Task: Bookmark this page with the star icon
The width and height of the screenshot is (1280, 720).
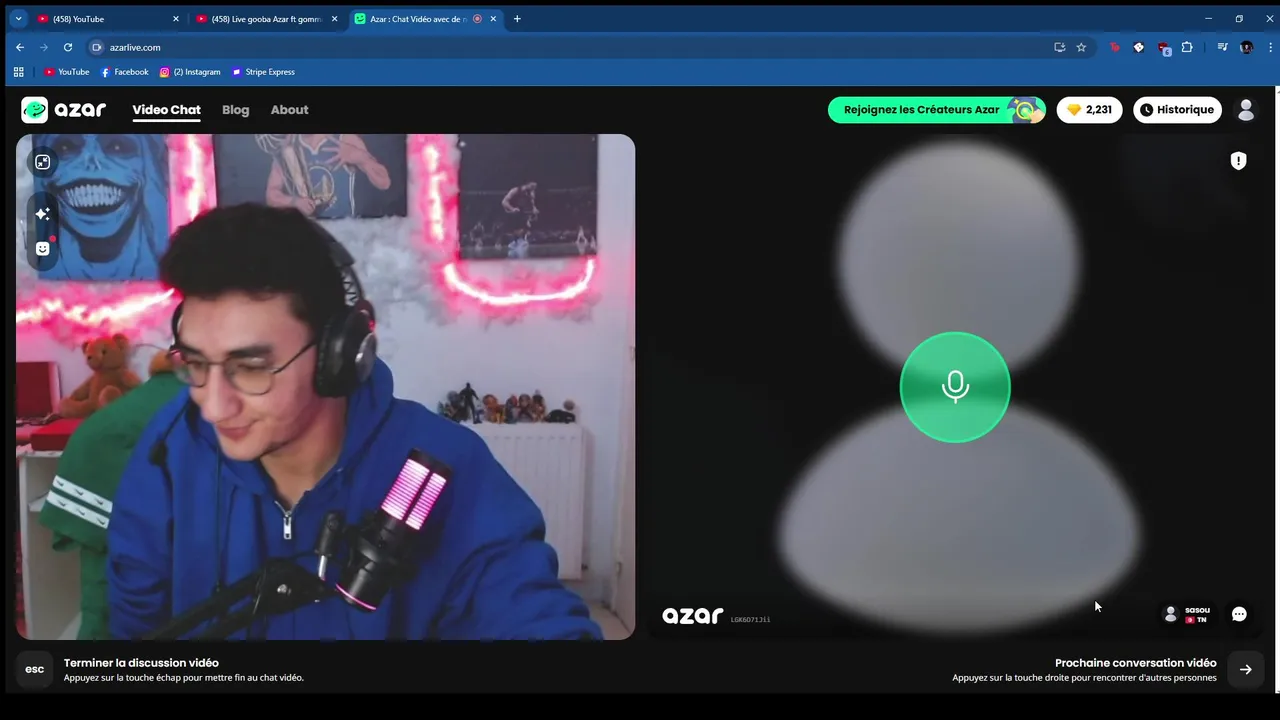Action: coord(1081,47)
